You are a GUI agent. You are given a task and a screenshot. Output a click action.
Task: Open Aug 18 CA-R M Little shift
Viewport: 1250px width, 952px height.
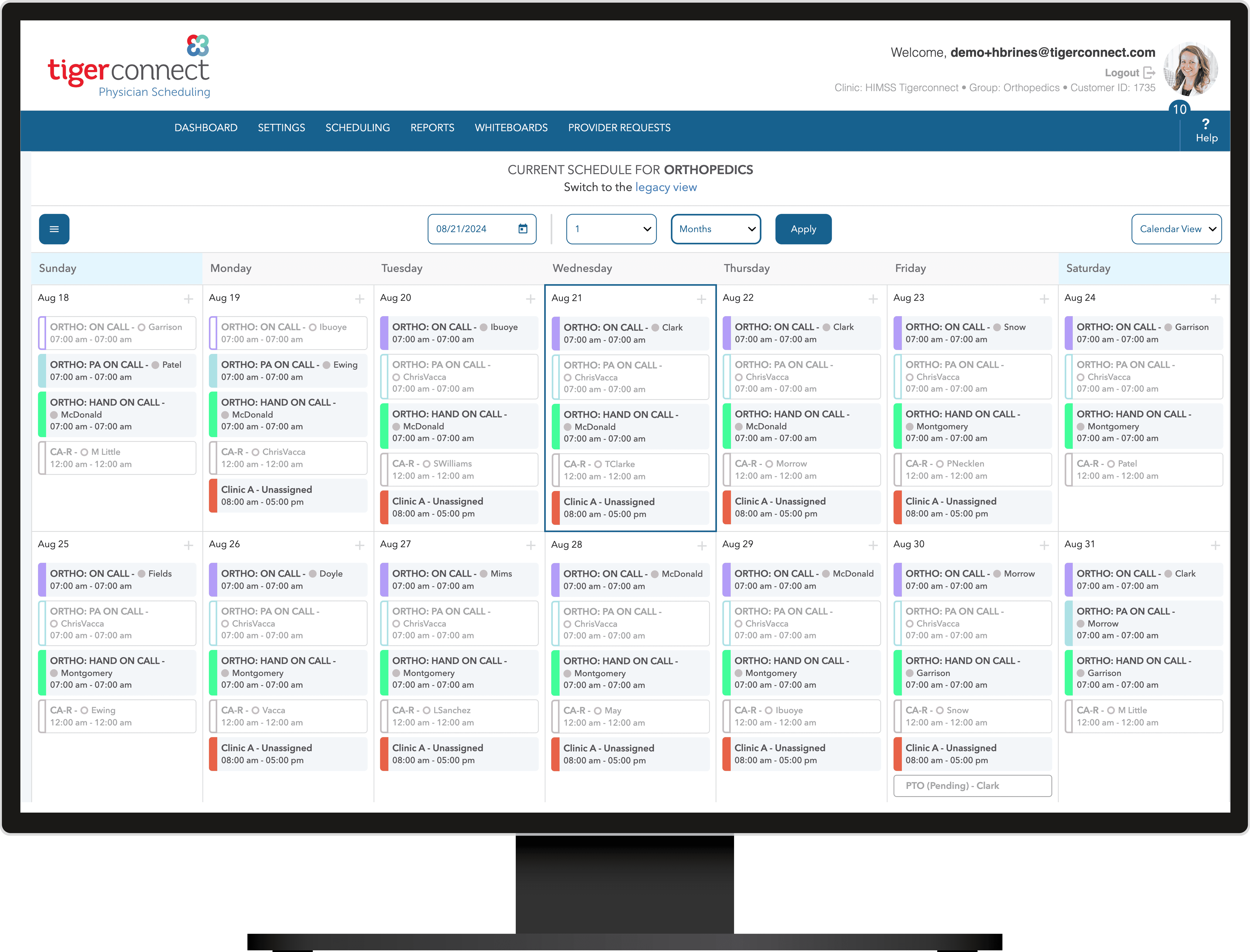tap(117, 458)
